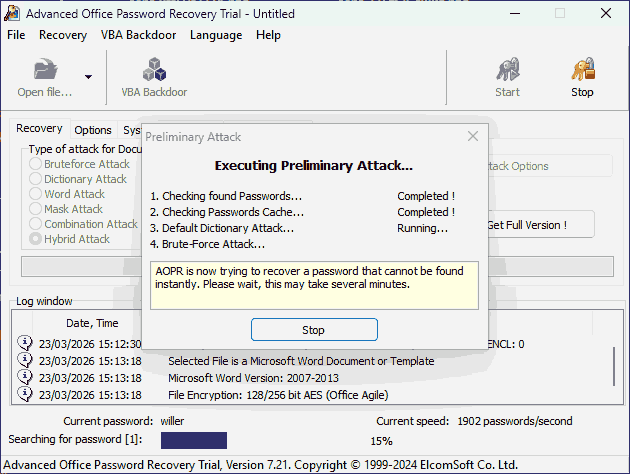The width and height of the screenshot is (630, 474).
Task: Close the Preliminary Attack dialog
Action: point(473,136)
